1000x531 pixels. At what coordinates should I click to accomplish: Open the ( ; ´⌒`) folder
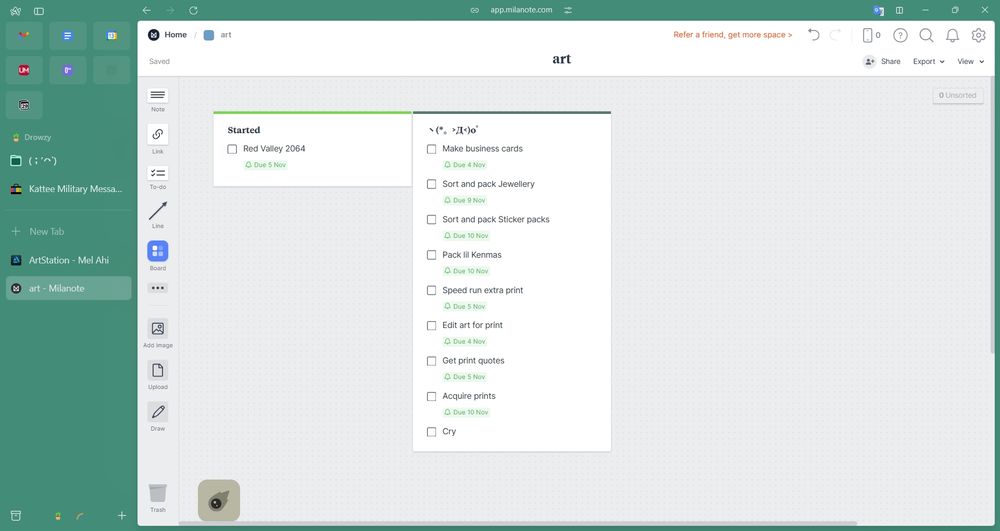click(69, 161)
